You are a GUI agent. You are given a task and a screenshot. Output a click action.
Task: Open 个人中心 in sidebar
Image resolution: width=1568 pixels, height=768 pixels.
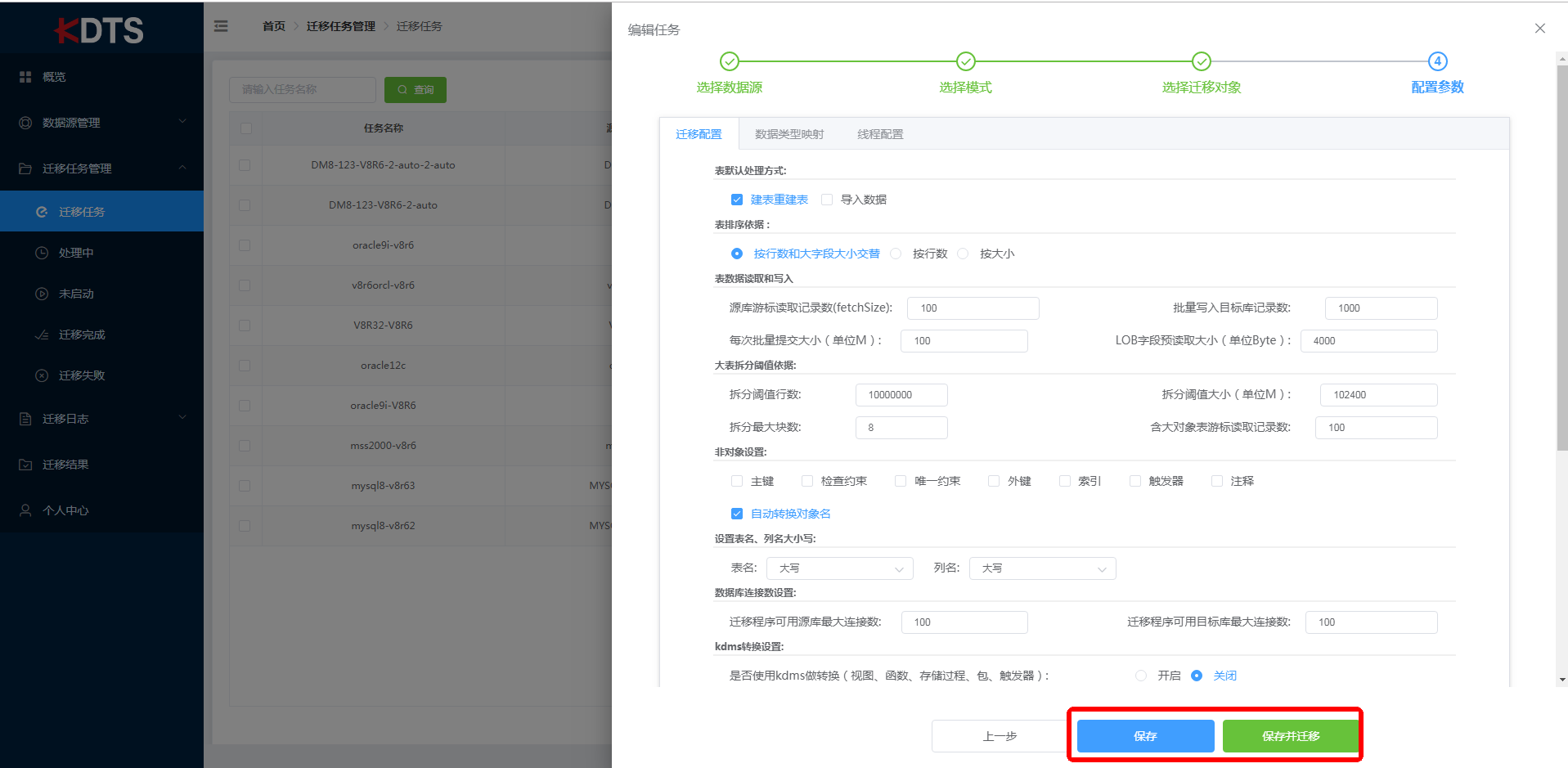coord(101,510)
